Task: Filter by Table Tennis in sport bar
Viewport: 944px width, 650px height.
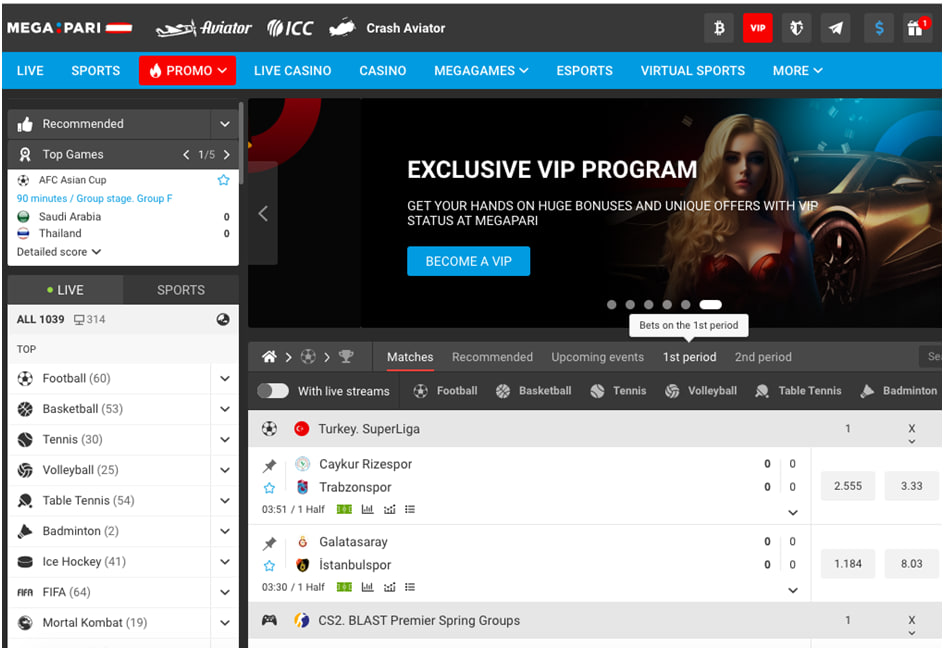Action: point(798,391)
